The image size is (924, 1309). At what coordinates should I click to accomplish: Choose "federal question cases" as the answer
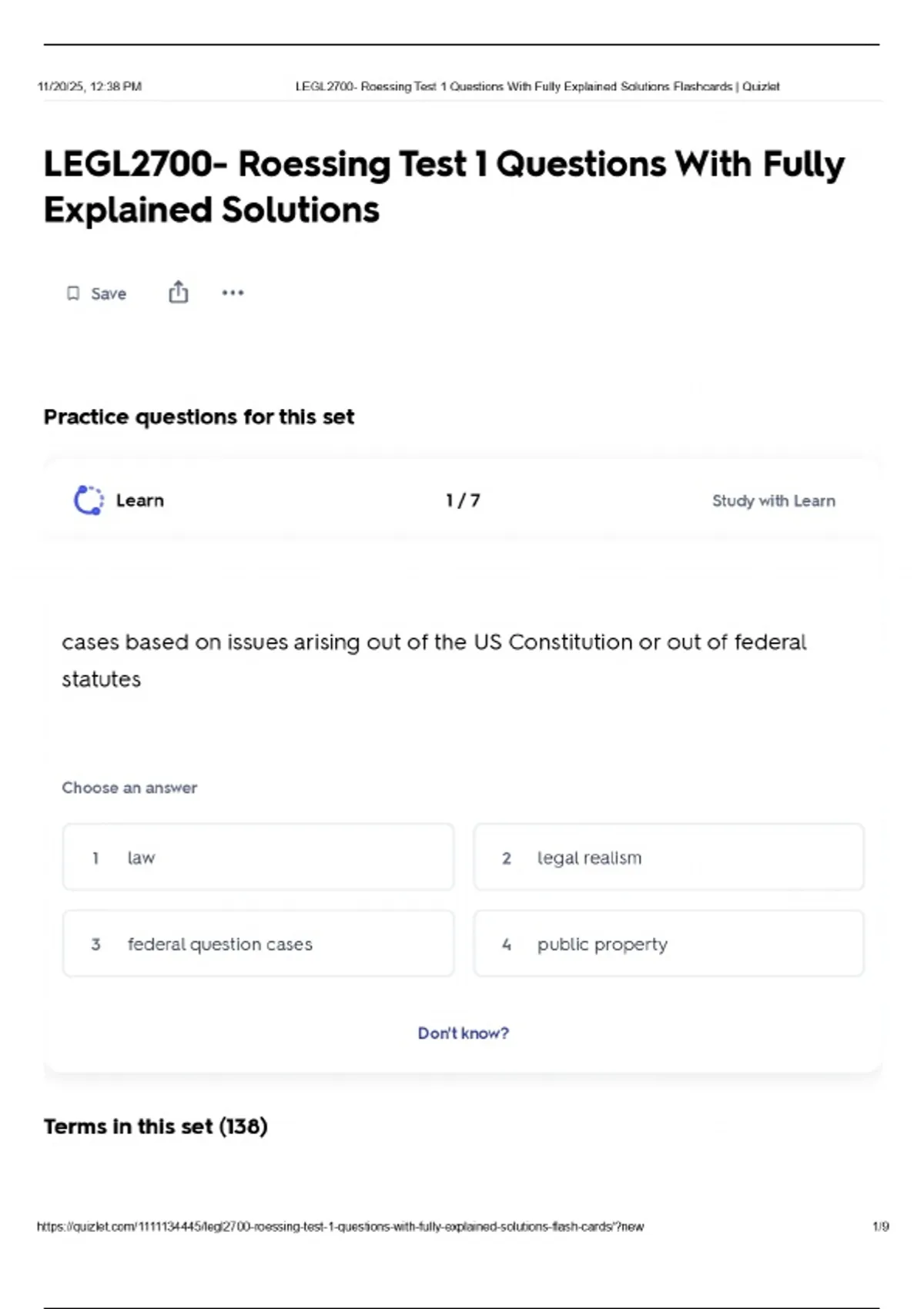pos(258,944)
